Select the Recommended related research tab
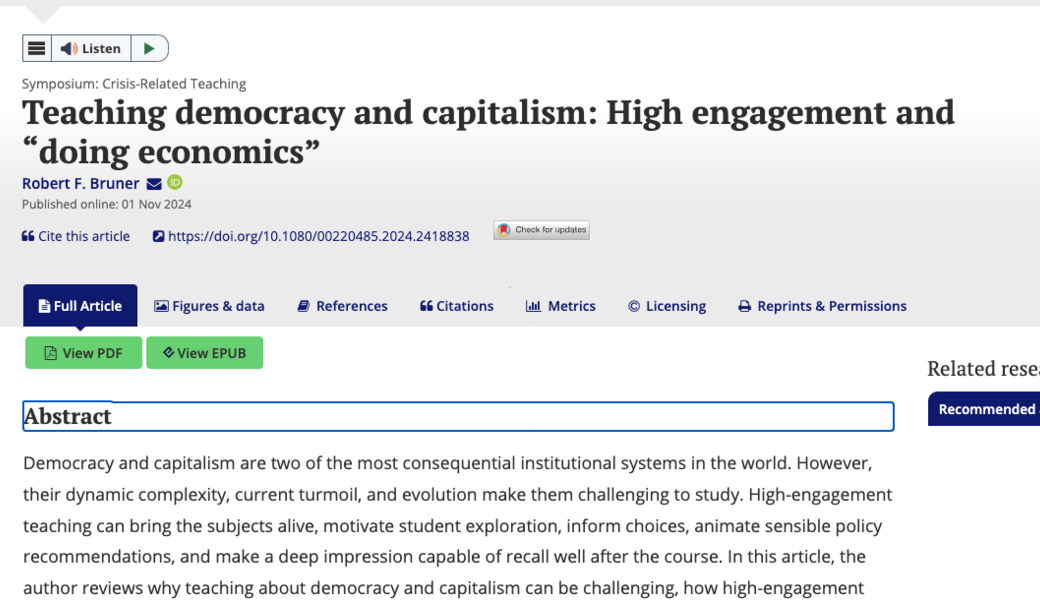Screen dimensions: 1040x602 point(986,409)
